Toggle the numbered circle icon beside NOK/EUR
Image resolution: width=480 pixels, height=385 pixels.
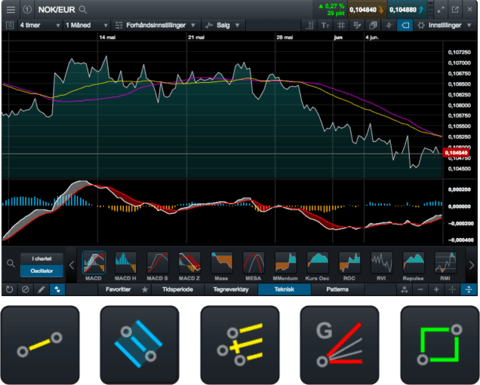pos(27,10)
